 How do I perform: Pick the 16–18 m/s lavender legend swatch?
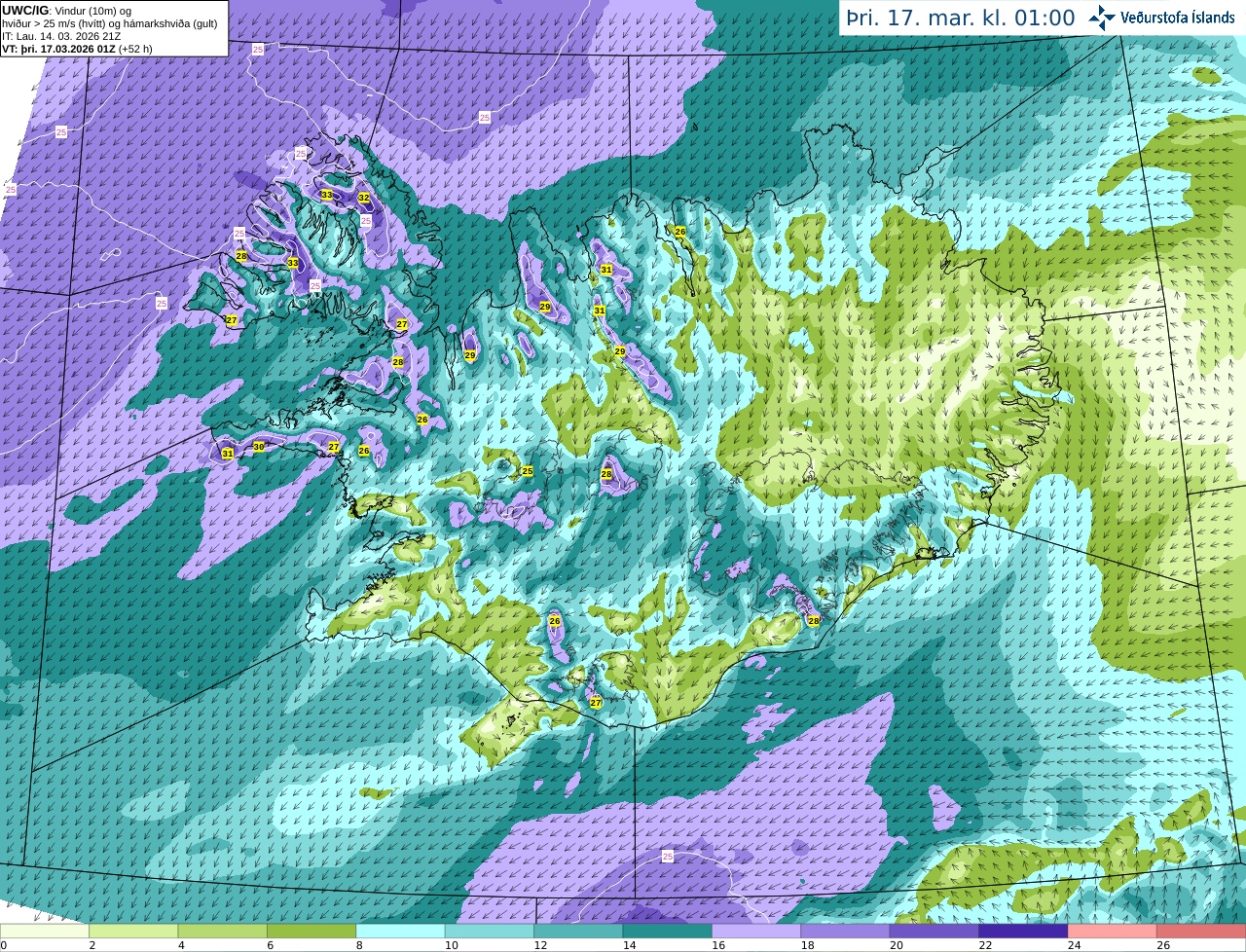click(756, 931)
